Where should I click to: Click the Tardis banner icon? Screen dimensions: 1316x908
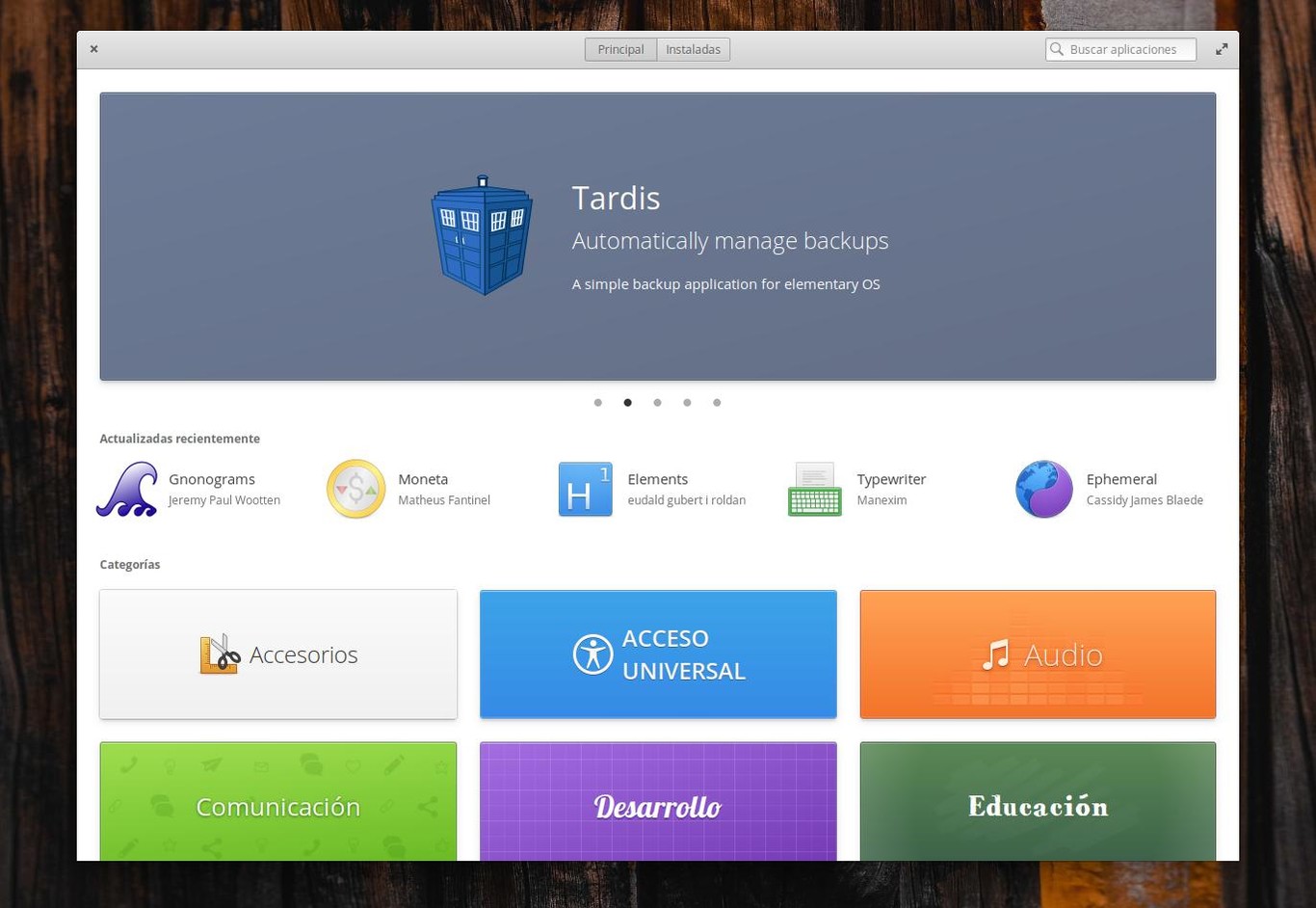tap(481, 235)
